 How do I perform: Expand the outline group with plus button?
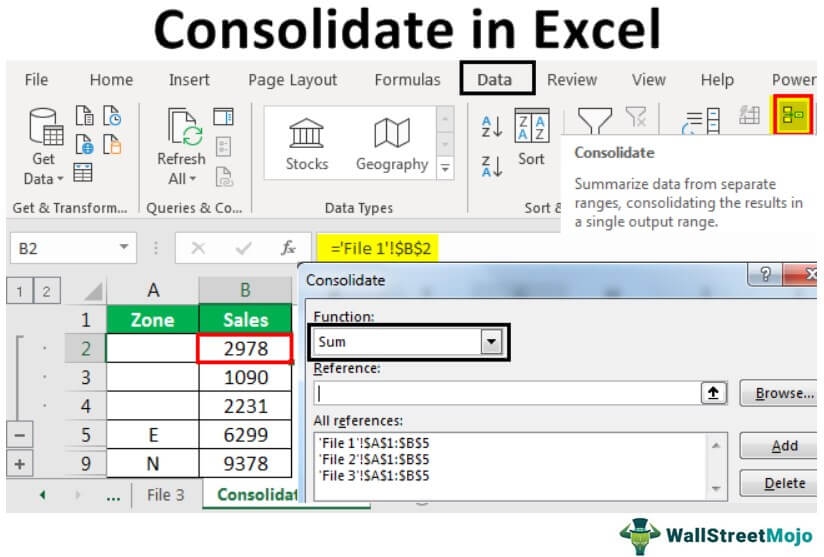[19, 464]
